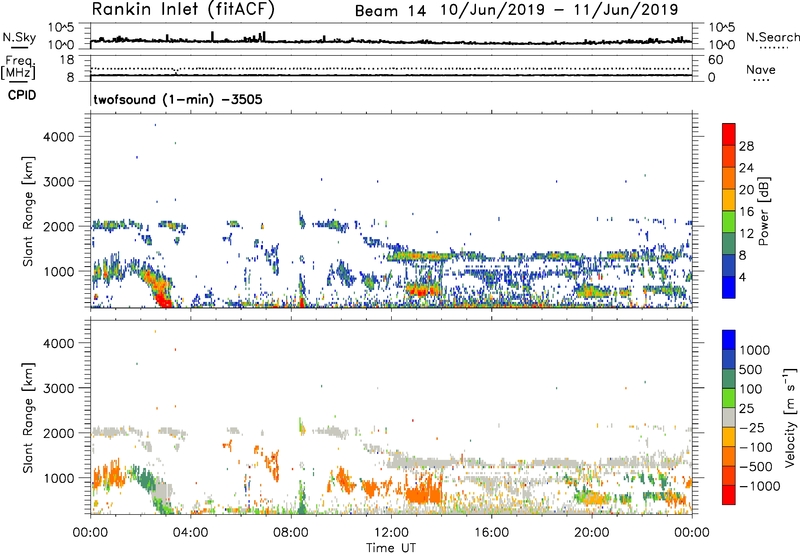Click the '-100' label on the Velocity colorbar

pos(756,447)
